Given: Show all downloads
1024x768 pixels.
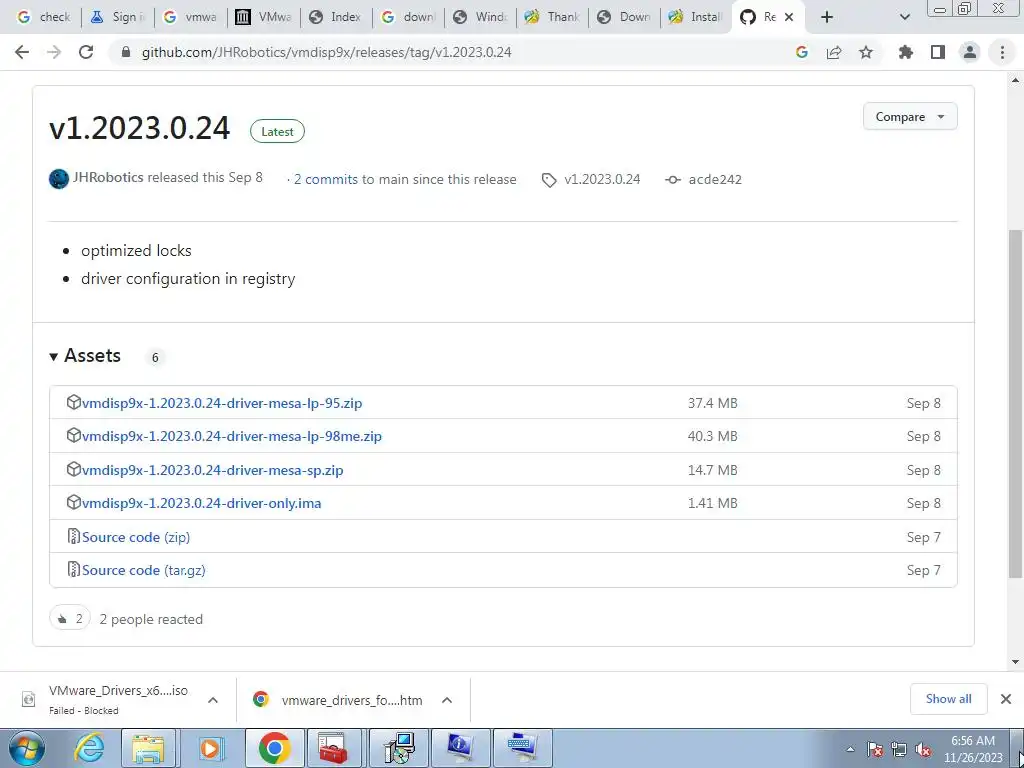Looking at the screenshot, I should [948, 699].
